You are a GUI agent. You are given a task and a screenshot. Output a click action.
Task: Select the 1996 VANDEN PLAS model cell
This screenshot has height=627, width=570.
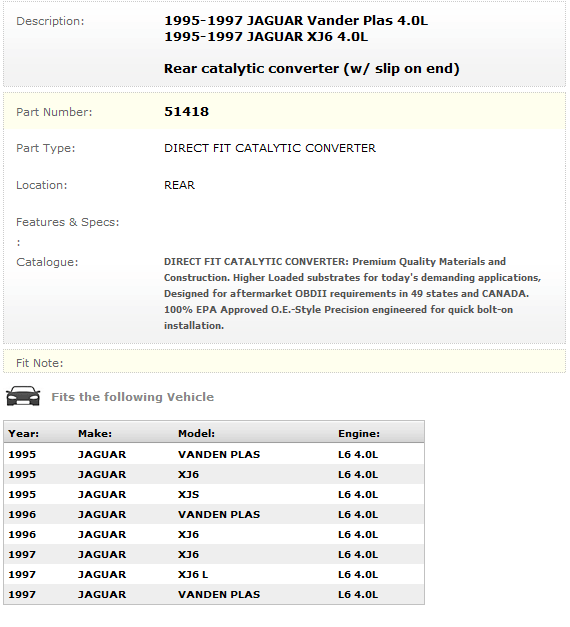219,515
